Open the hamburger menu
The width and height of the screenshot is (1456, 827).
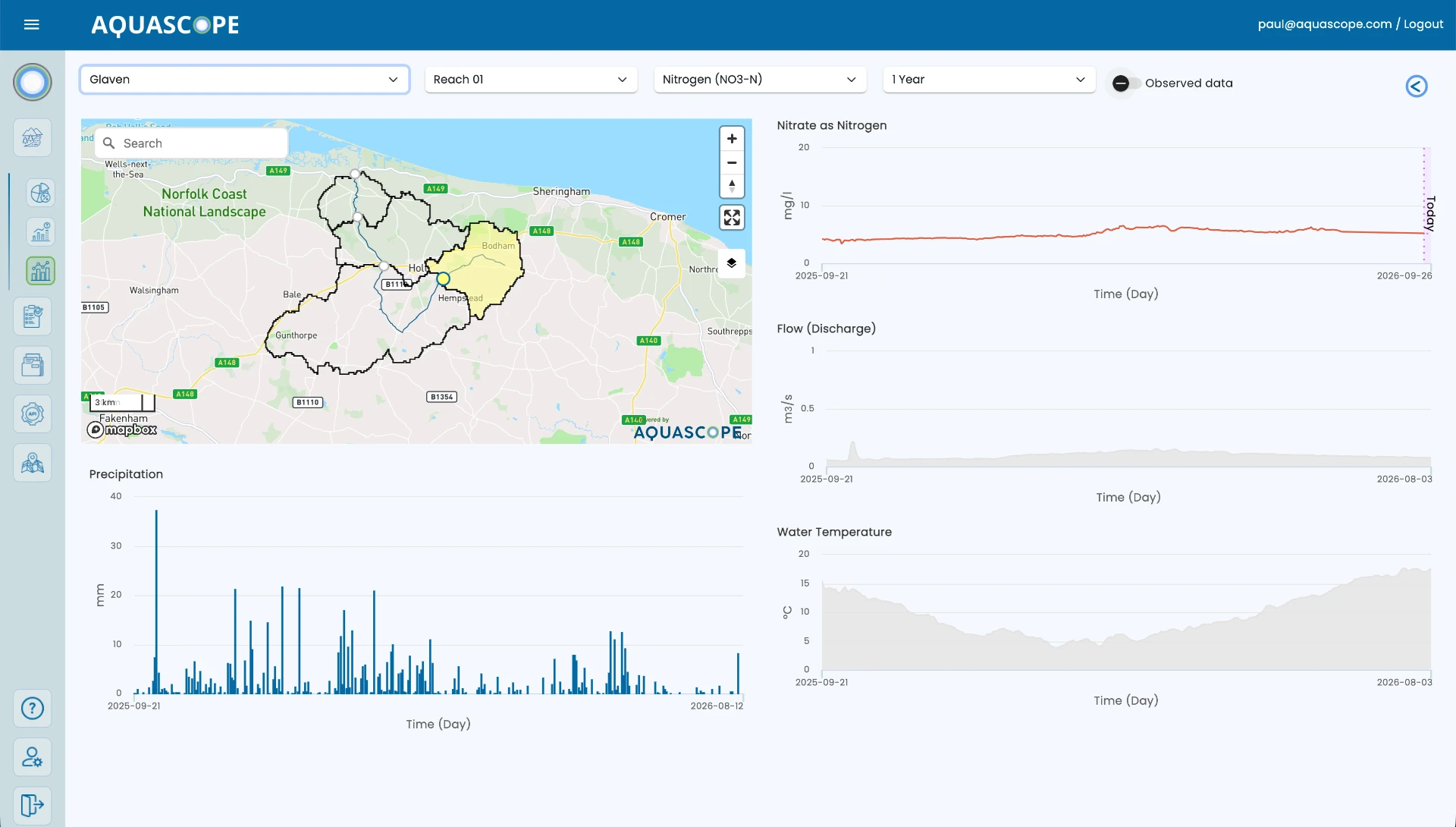[31, 24]
